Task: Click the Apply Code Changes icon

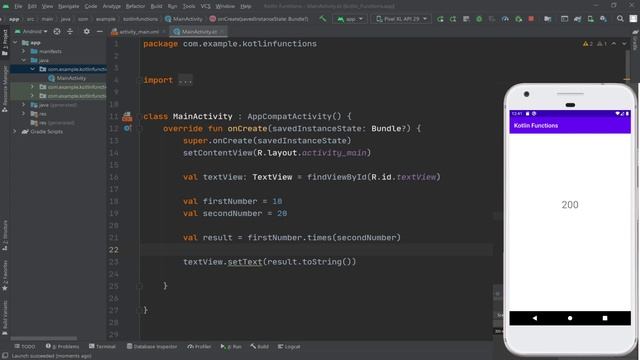Action: click(x=466, y=19)
